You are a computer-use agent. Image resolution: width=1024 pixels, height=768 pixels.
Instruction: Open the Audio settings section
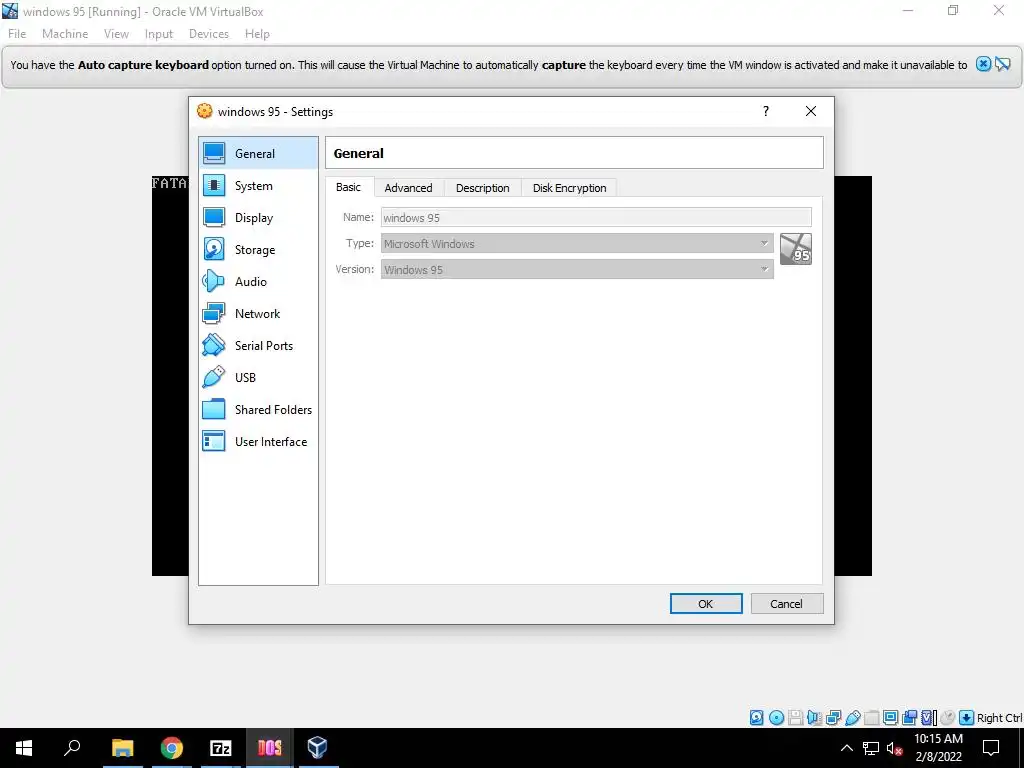point(258,281)
